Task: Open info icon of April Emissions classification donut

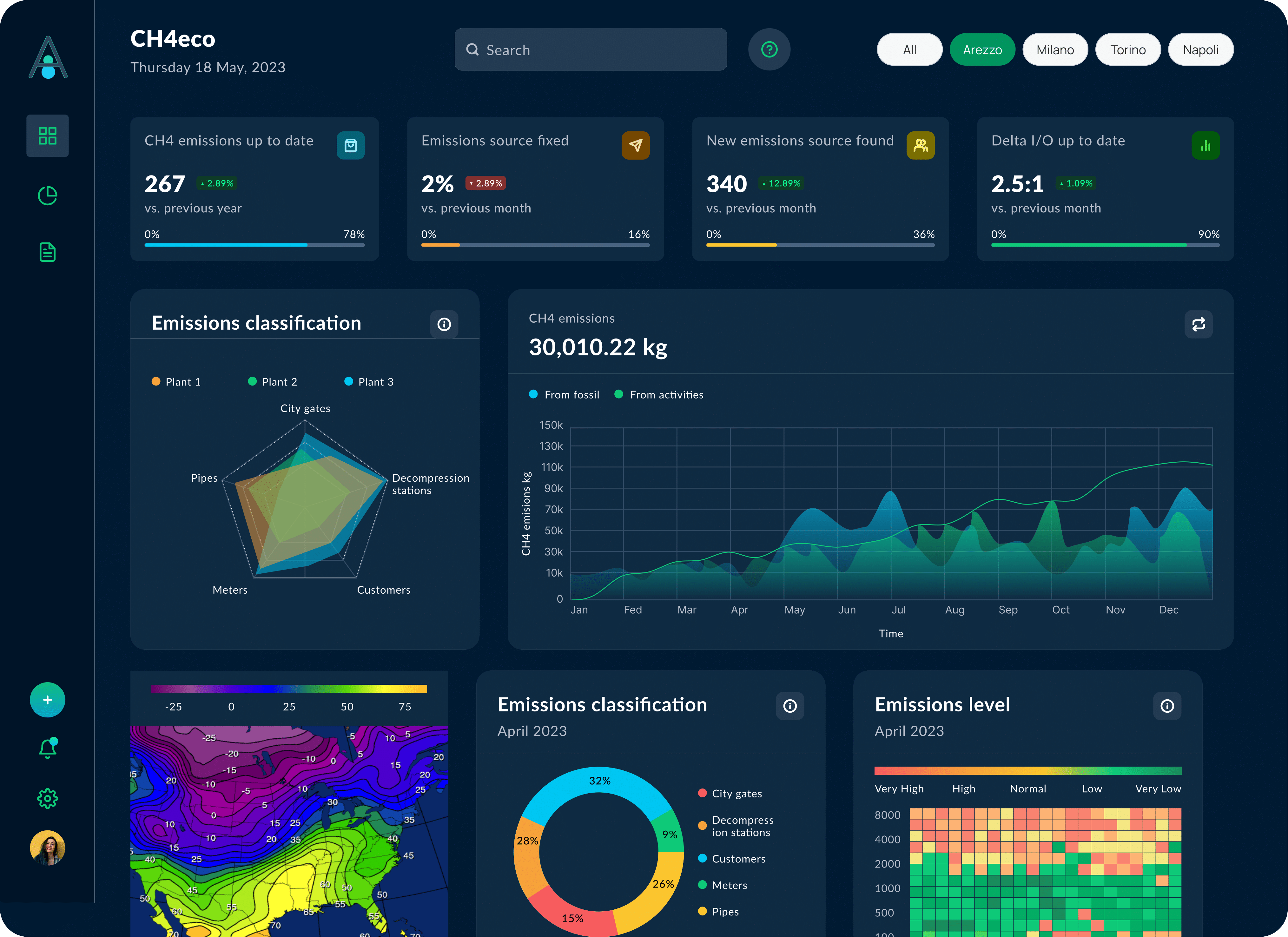Action: pyautogui.click(x=790, y=706)
